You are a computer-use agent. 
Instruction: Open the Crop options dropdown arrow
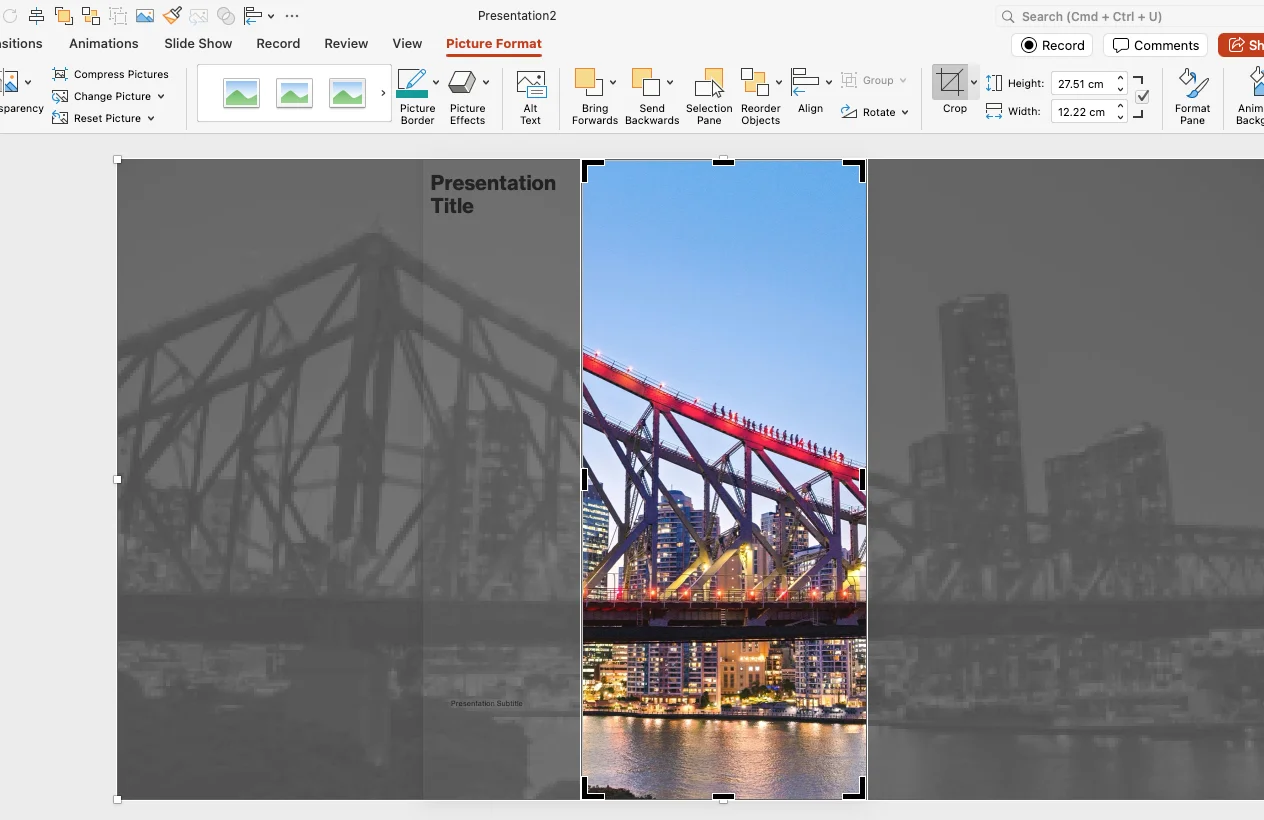pos(974,83)
